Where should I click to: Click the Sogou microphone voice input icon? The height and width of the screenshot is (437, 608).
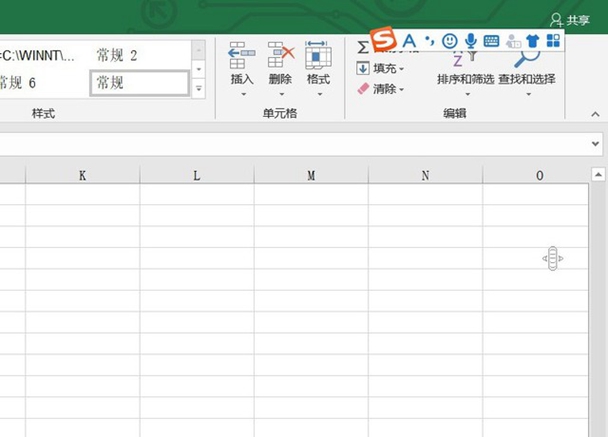pos(470,41)
